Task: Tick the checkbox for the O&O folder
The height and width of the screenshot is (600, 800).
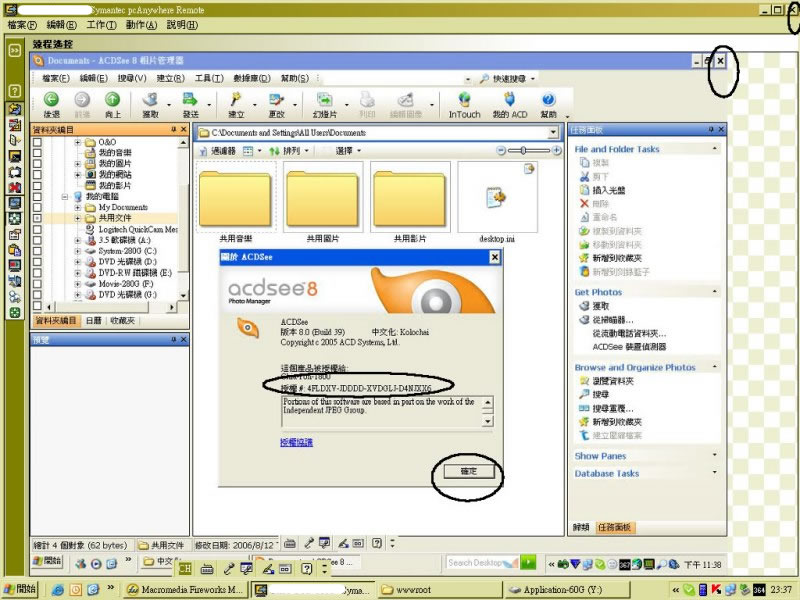Action: point(37,142)
